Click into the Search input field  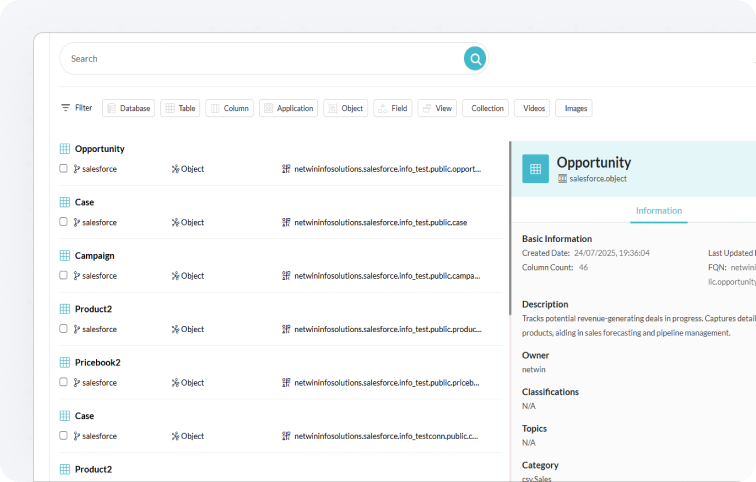coord(260,59)
